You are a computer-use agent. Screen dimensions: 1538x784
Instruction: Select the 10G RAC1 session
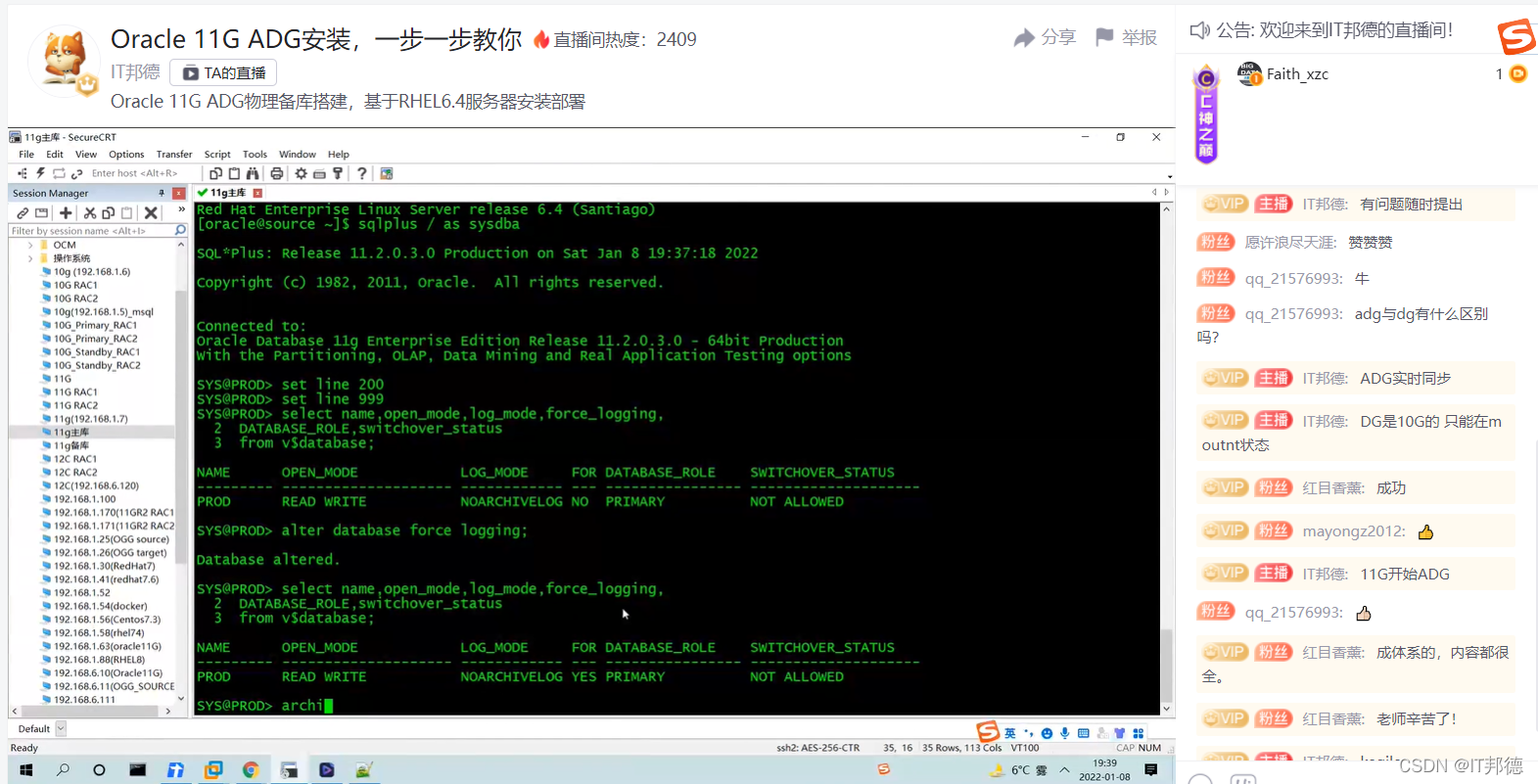tap(75, 285)
